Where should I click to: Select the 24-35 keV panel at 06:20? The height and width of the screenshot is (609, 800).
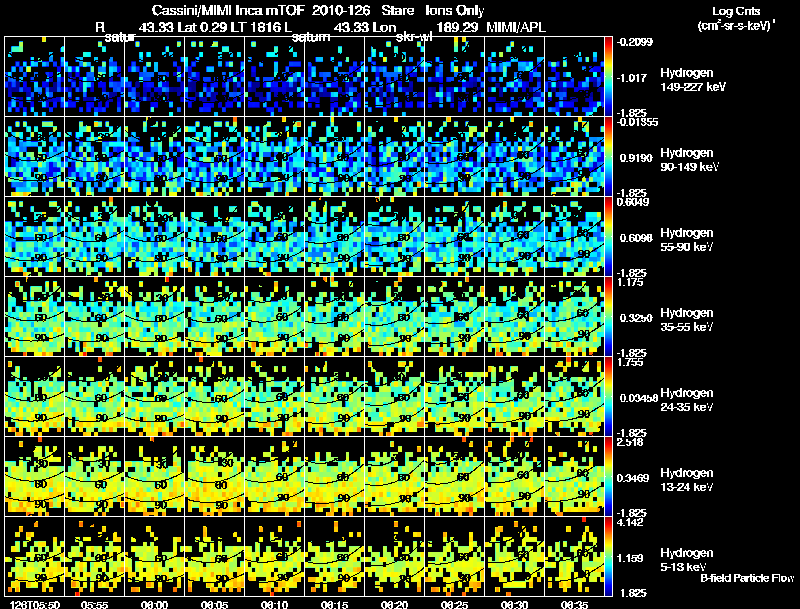(394, 396)
